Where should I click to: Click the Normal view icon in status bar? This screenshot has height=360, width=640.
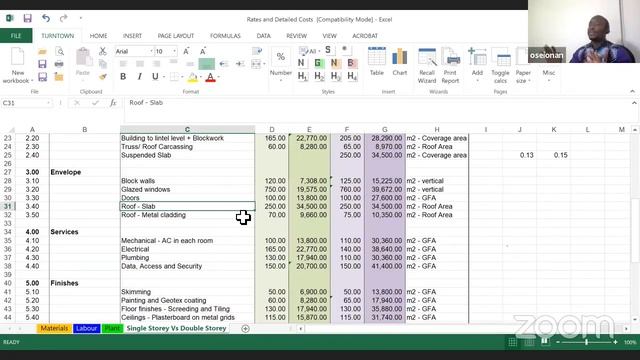(512, 342)
